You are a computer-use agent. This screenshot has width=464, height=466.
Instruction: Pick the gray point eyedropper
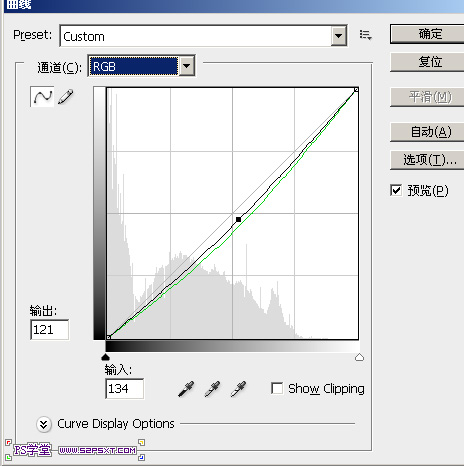(x=212, y=389)
